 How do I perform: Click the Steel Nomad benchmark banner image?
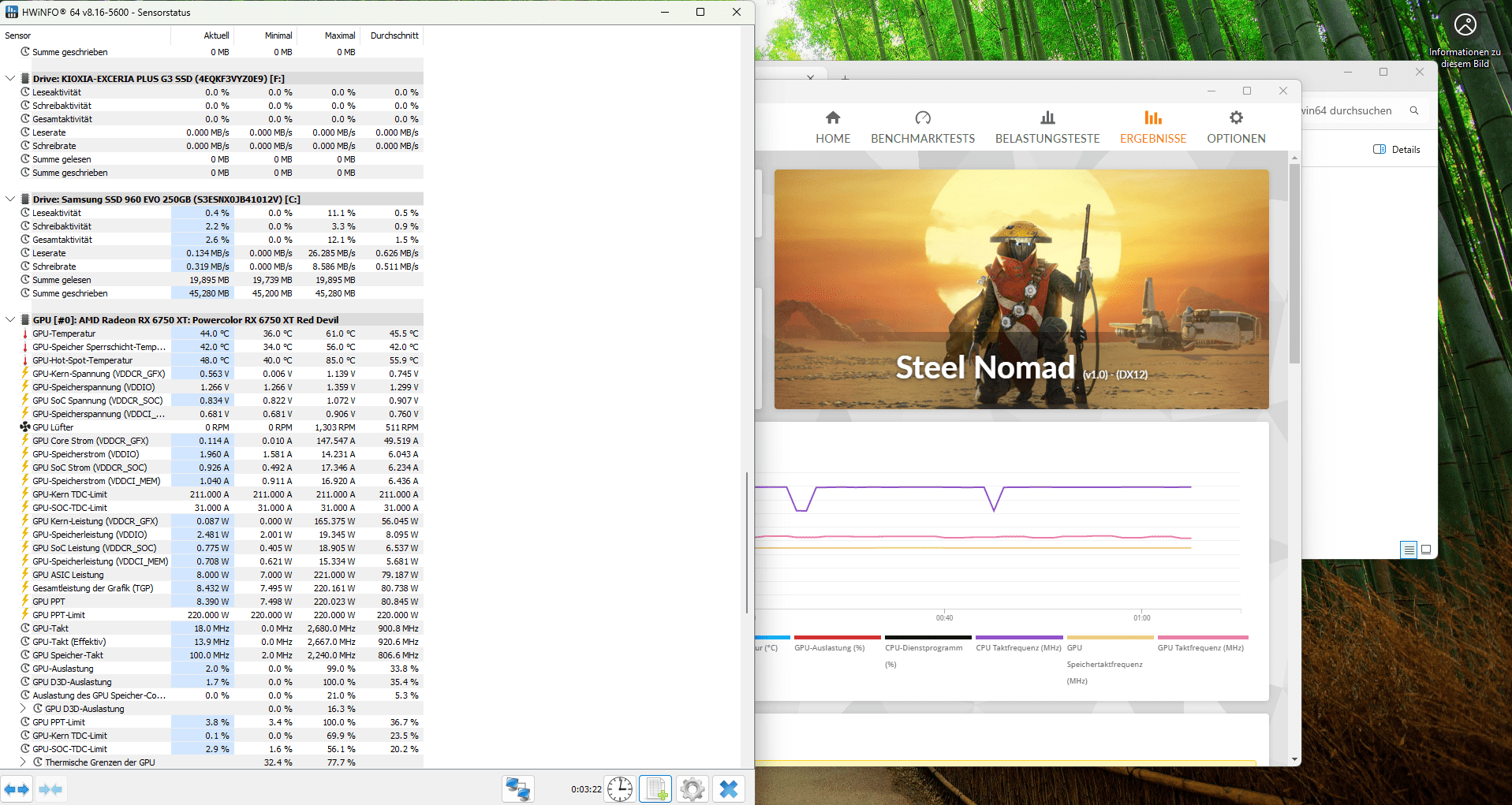pyautogui.click(x=1021, y=289)
